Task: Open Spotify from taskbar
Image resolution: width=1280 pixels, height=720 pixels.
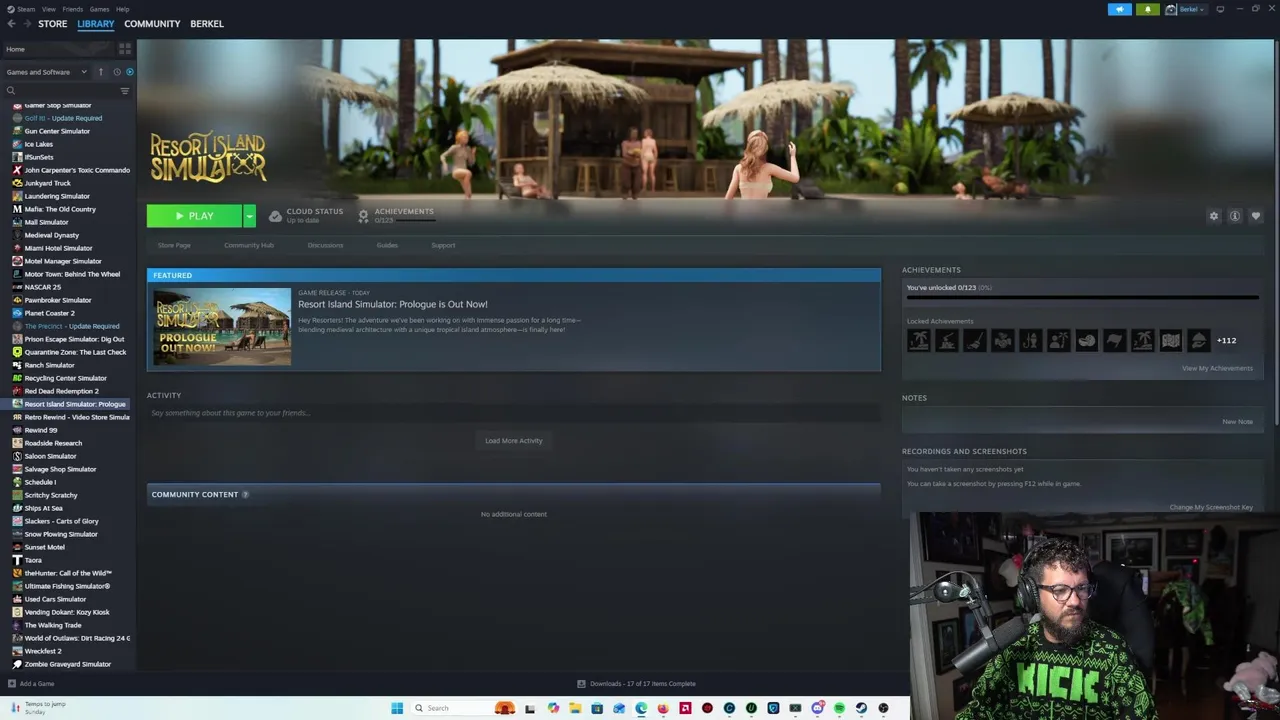Action: coord(839,708)
